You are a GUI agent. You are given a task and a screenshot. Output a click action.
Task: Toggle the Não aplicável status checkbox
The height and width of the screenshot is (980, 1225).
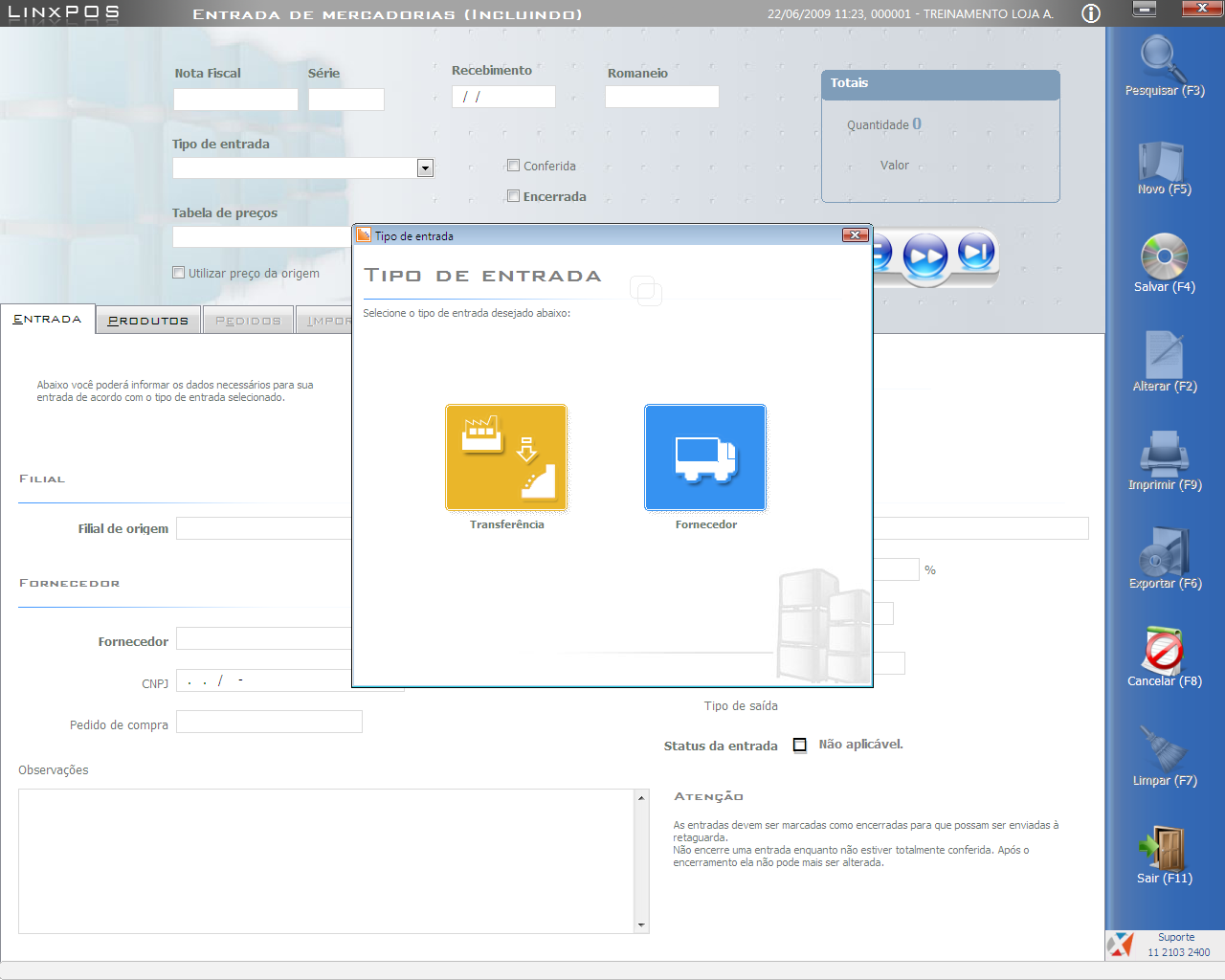tap(800, 745)
